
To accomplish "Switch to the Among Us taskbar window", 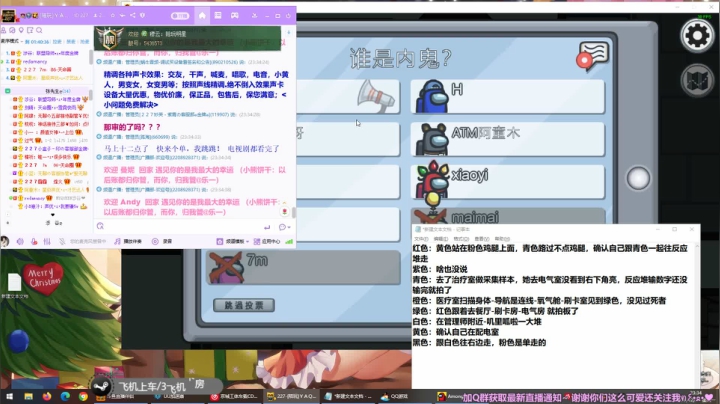I will (450, 397).
